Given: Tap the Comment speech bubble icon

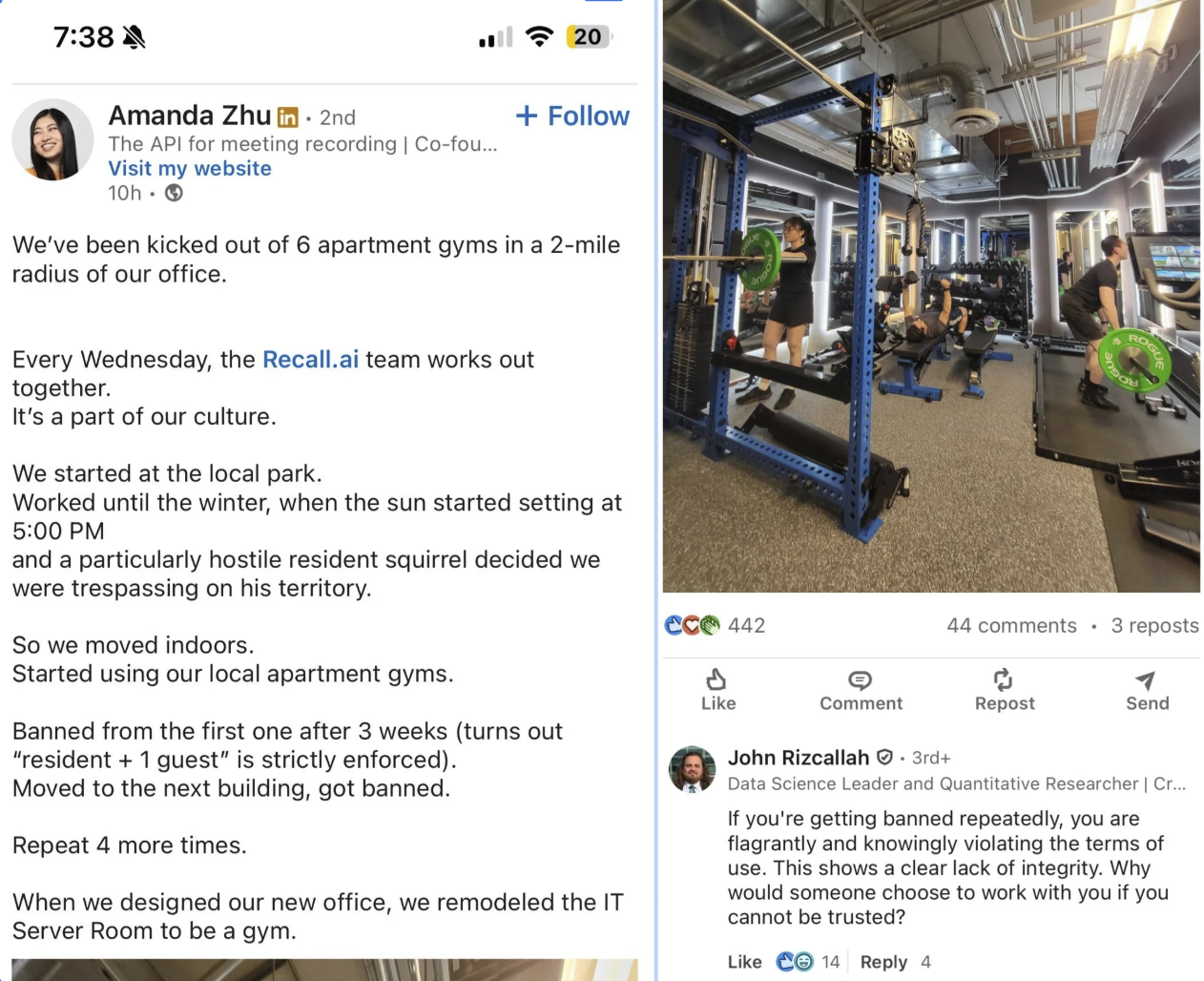Looking at the screenshot, I should click(x=860, y=679).
